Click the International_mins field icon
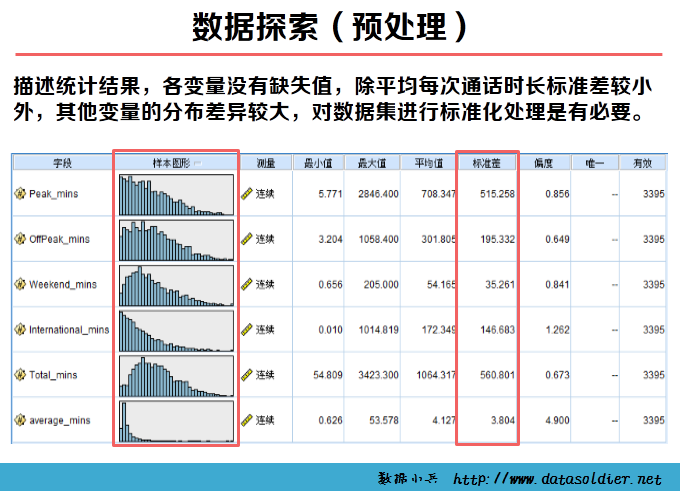The width and height of the screenshot is (680, 491). [20, 330]
